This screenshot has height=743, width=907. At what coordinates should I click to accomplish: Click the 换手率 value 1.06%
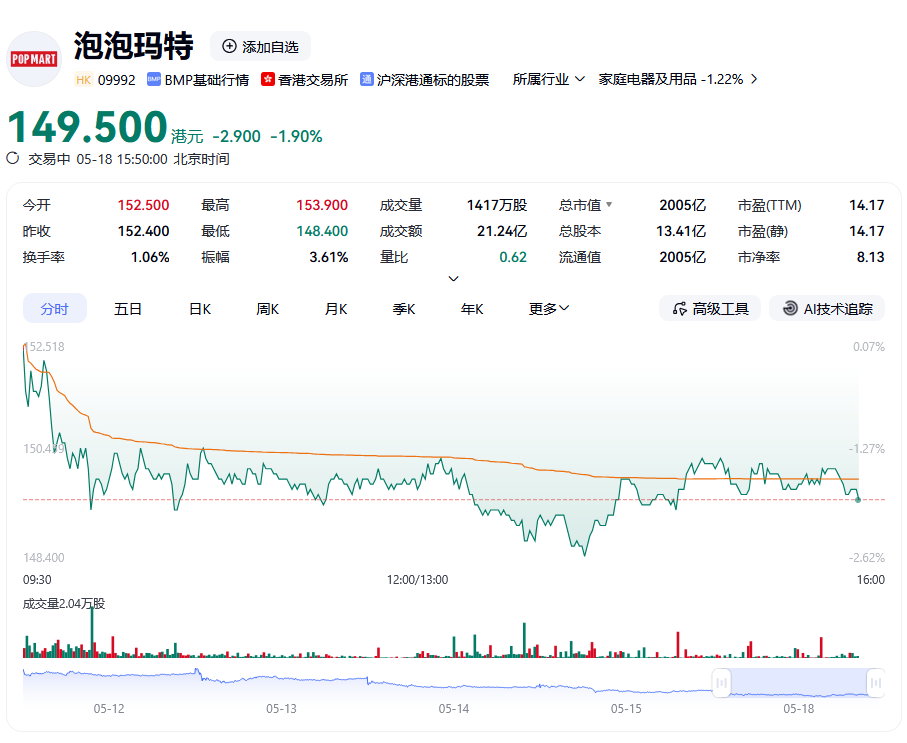150,257
